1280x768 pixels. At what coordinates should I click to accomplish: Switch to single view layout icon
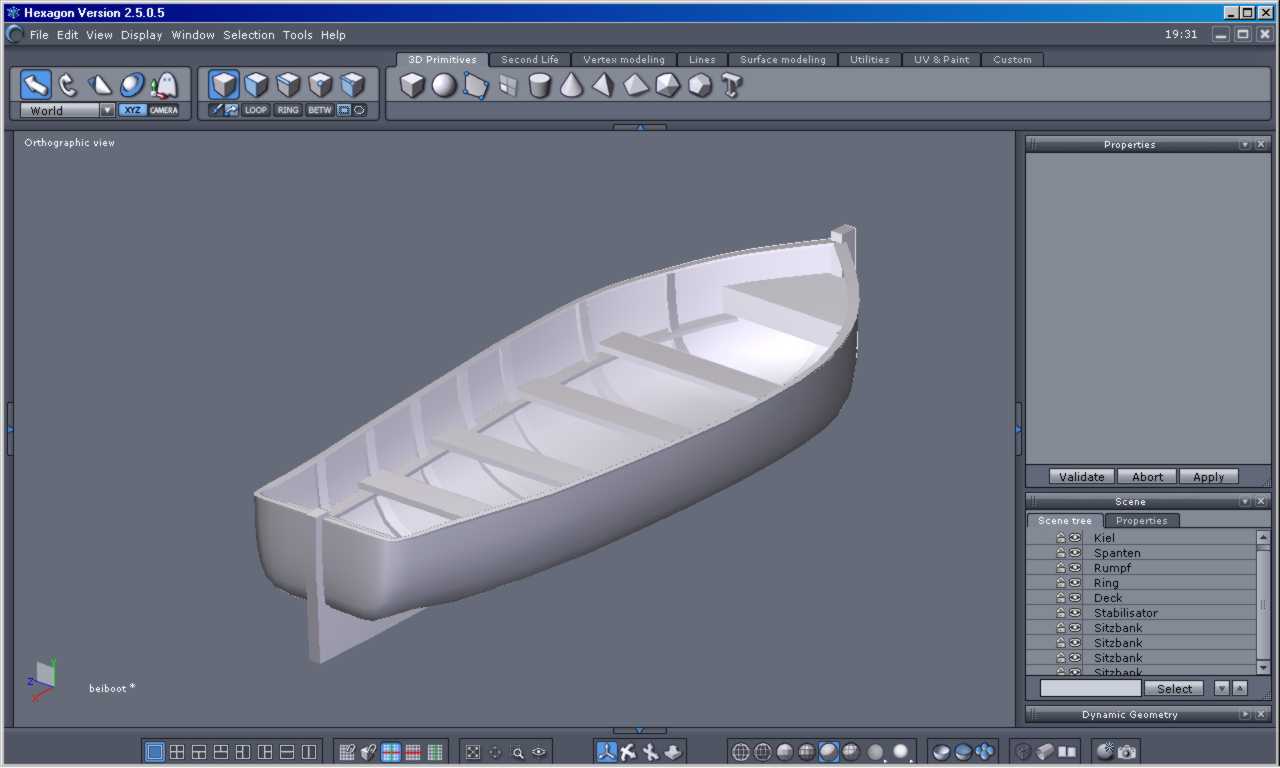[155, 752]
